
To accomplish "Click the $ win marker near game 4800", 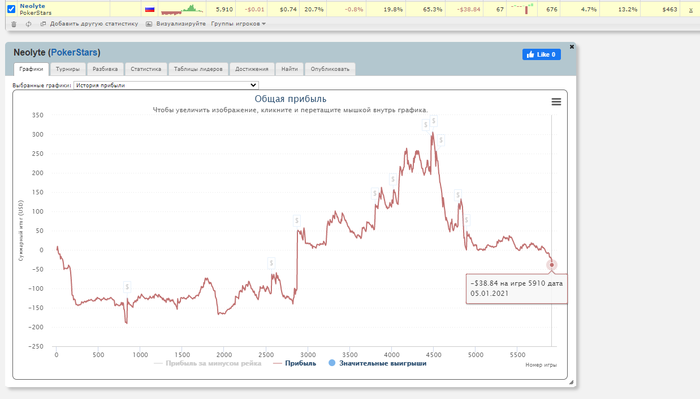I will [458, 195].
